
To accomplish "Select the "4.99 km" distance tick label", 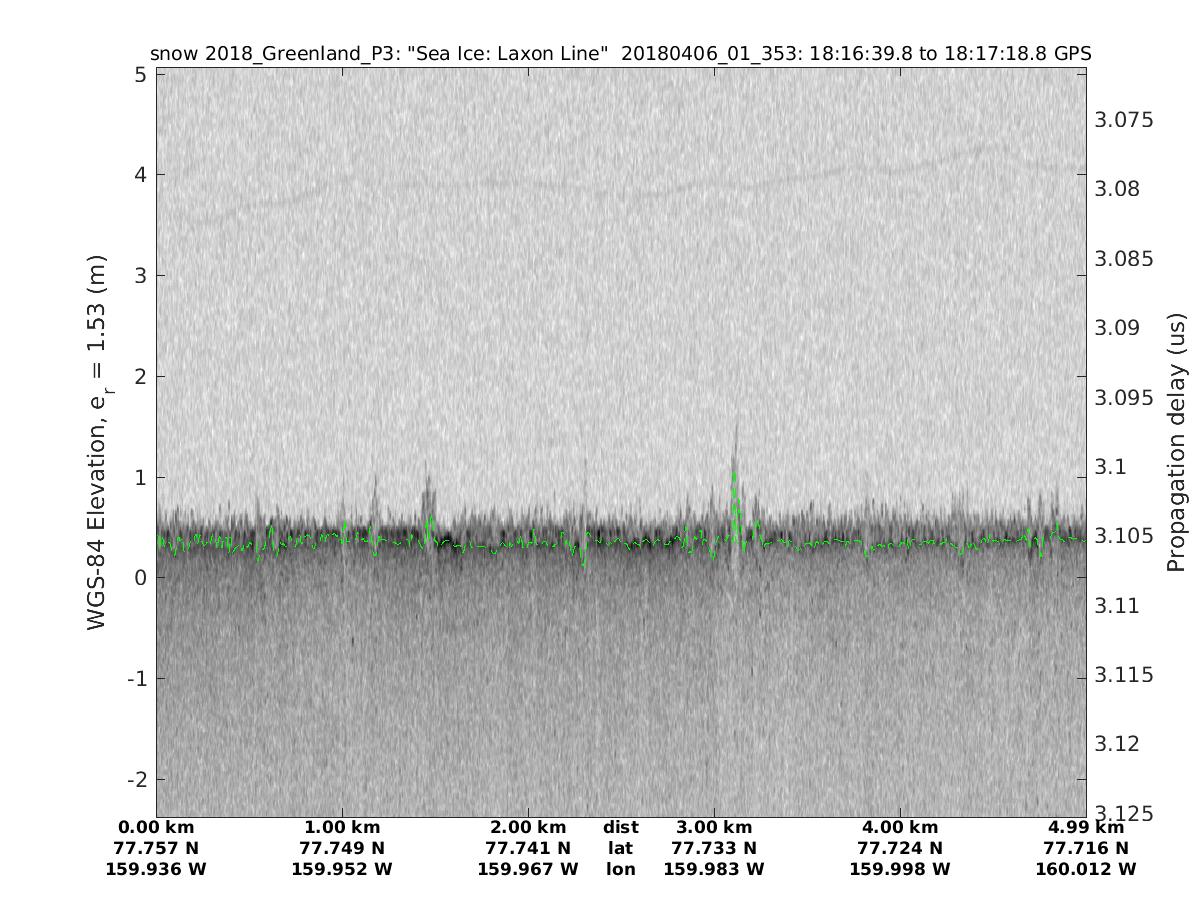I will coord(1086,827).
